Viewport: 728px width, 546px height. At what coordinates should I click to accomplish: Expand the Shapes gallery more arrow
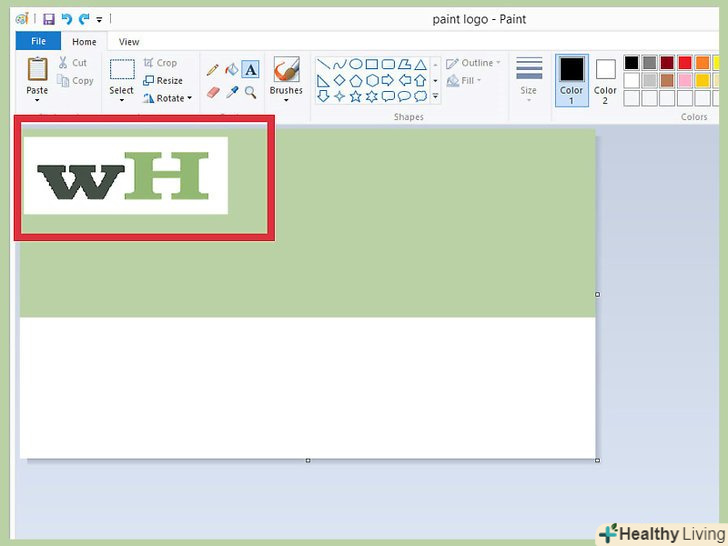click(436, 97)
